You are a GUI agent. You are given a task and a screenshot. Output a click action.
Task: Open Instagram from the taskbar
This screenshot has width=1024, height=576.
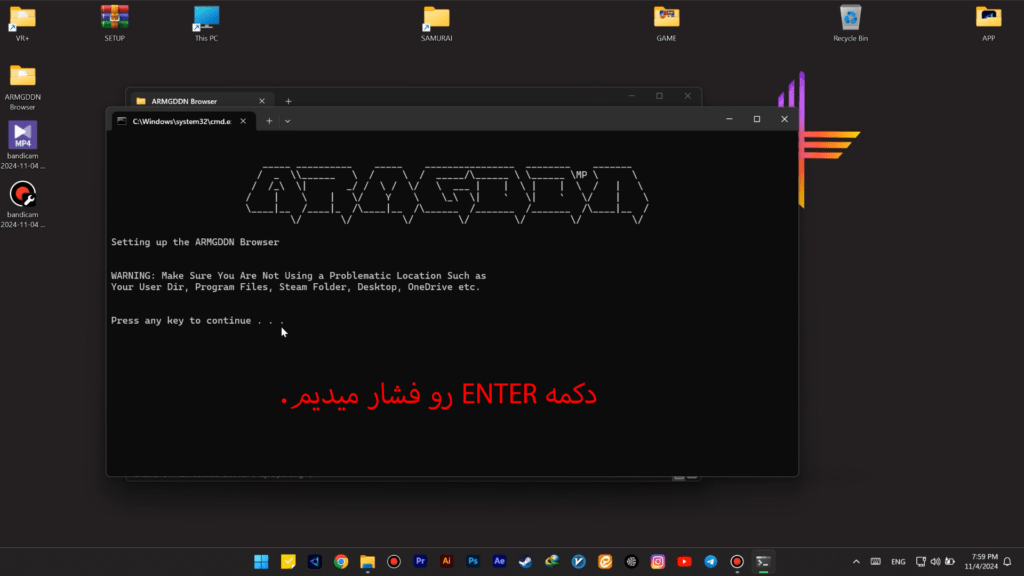coord(658,562)
